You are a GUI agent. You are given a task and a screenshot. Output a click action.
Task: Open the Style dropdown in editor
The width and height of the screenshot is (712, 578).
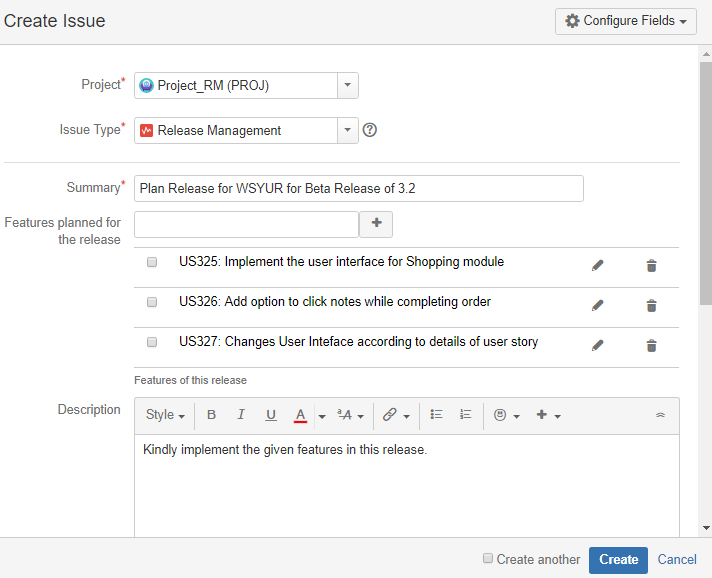point(165,415)
